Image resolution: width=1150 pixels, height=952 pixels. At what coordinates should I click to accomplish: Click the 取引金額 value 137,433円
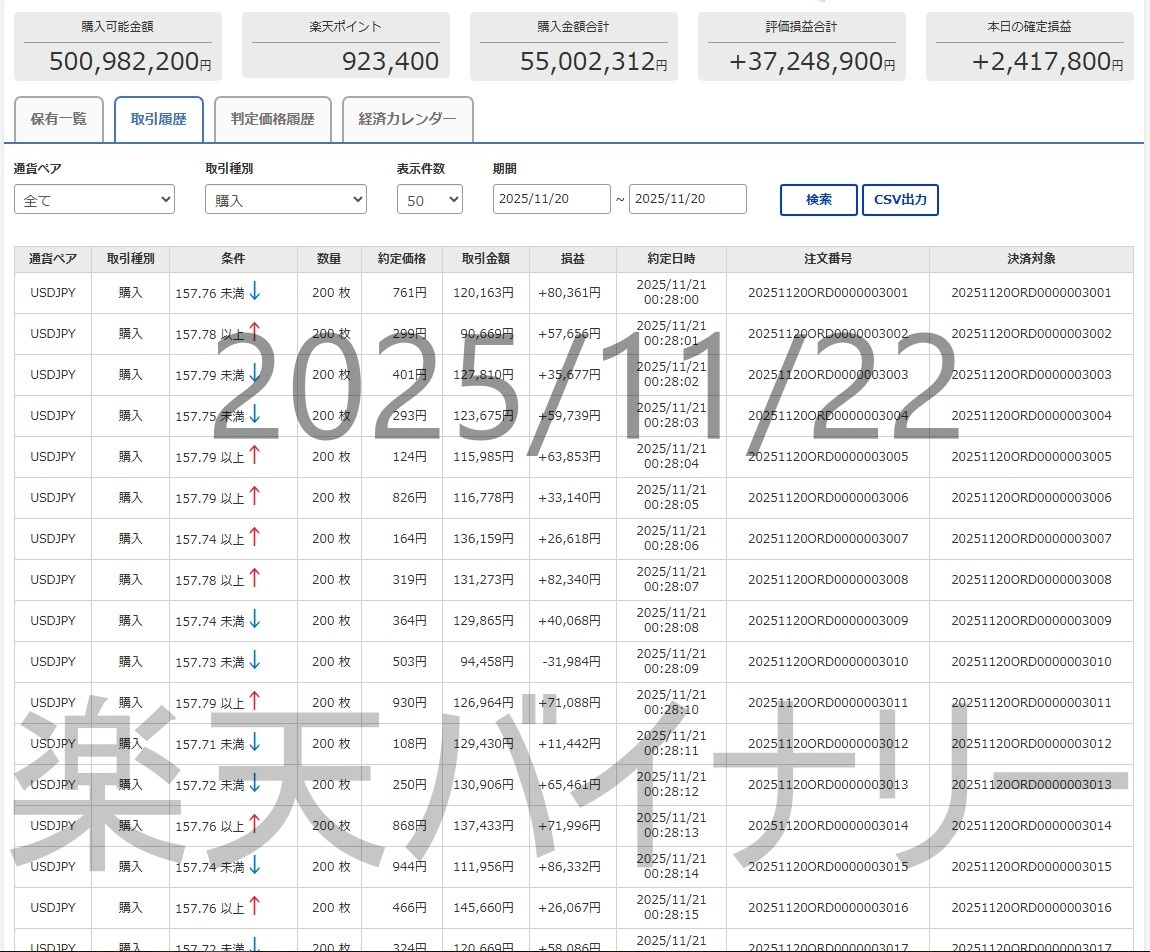[483, 826]
